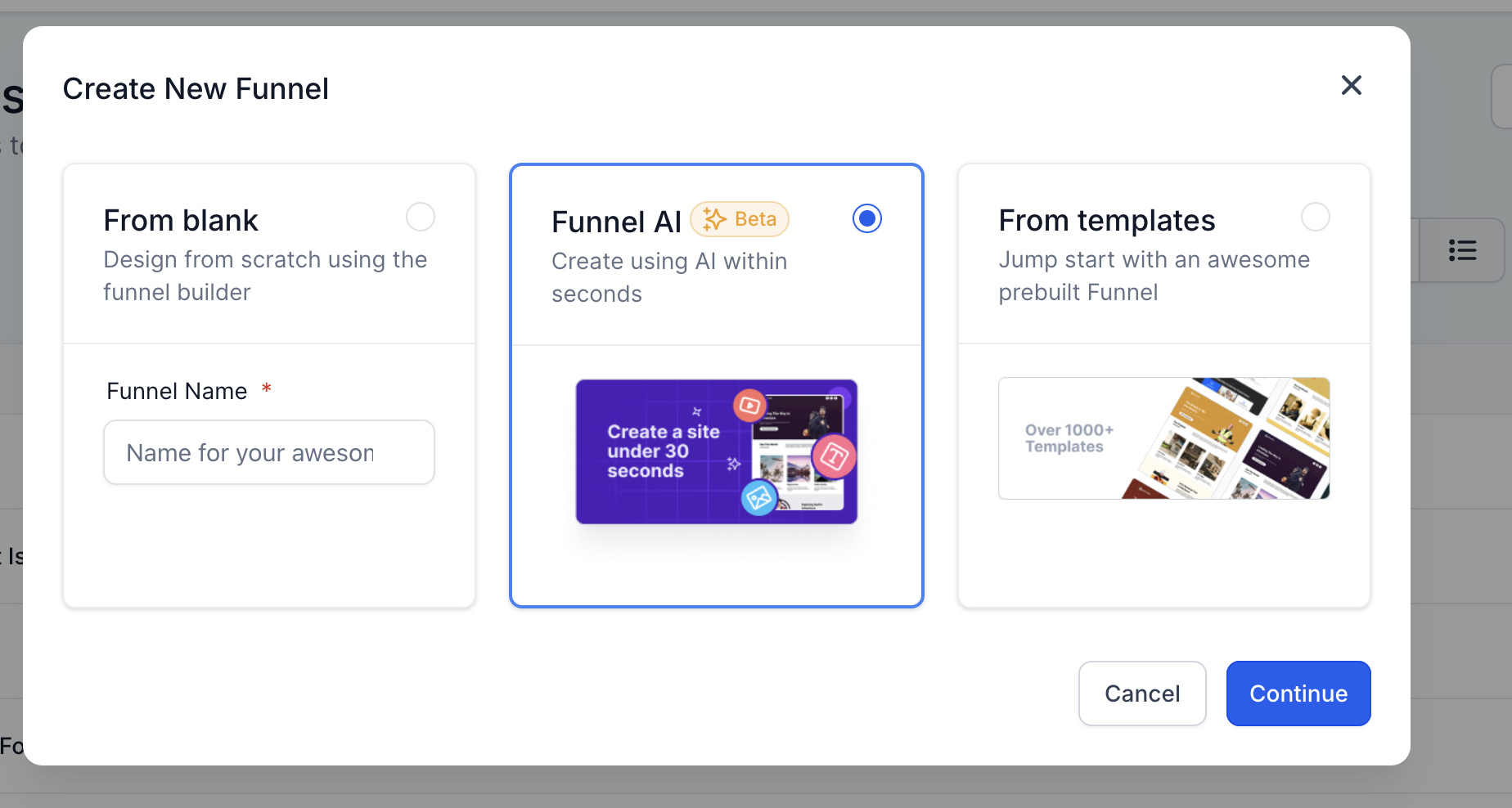Click the sparkle Beta badge next to Funnel AI
The height and width of the screenshot is (808, 1512).
click(739, 219)
